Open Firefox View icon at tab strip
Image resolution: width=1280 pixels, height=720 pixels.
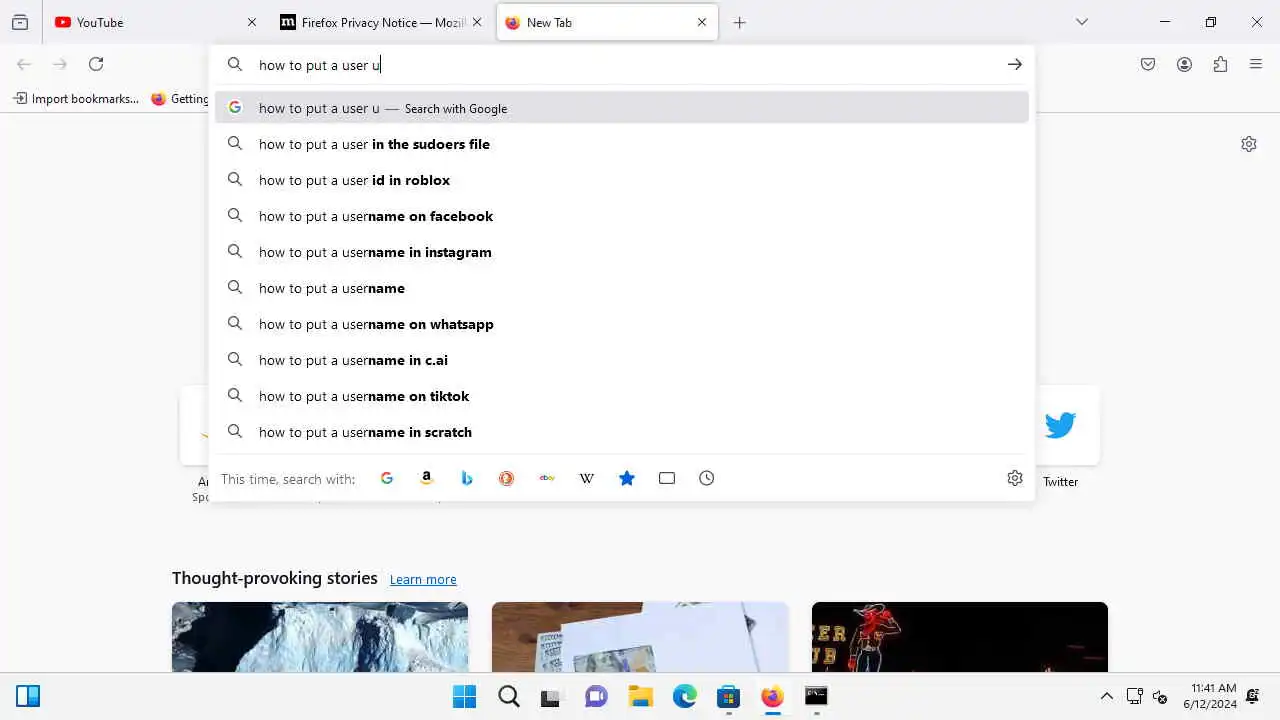click(x=20, y=22)
